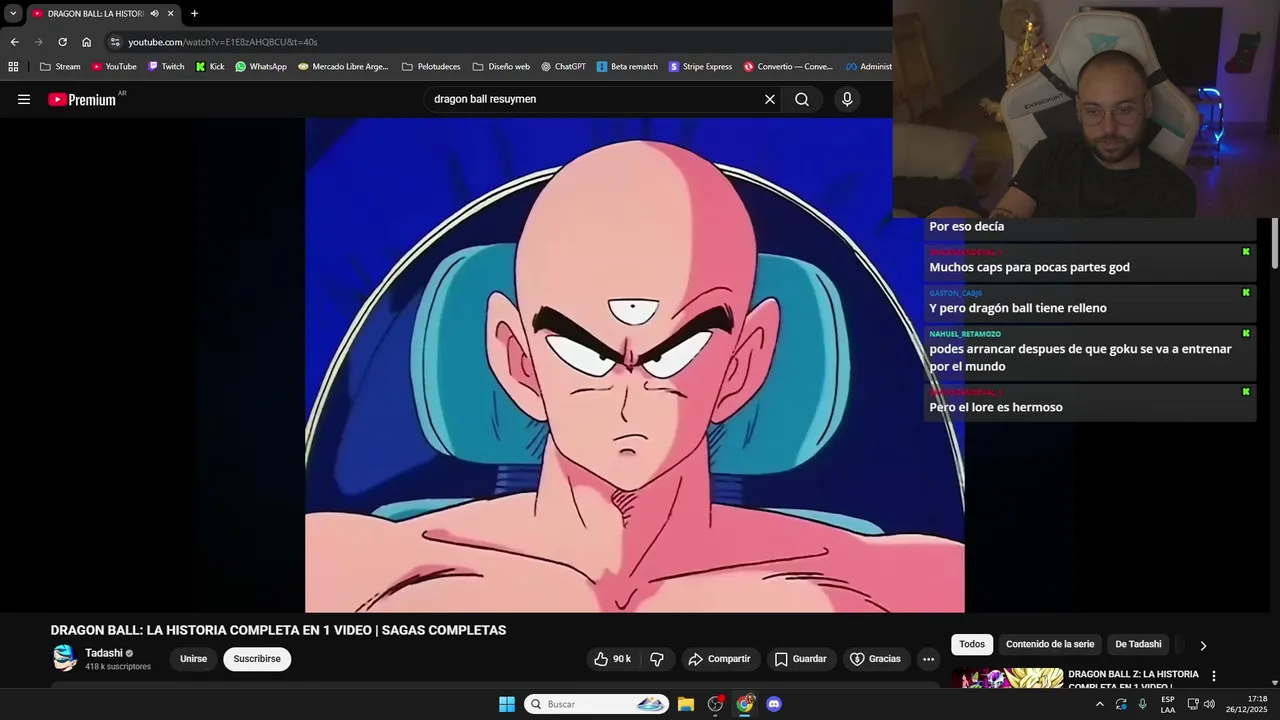Screen dimensions: 1280x720
Task: Open the Windows Start menu
Action: point(507,704)
